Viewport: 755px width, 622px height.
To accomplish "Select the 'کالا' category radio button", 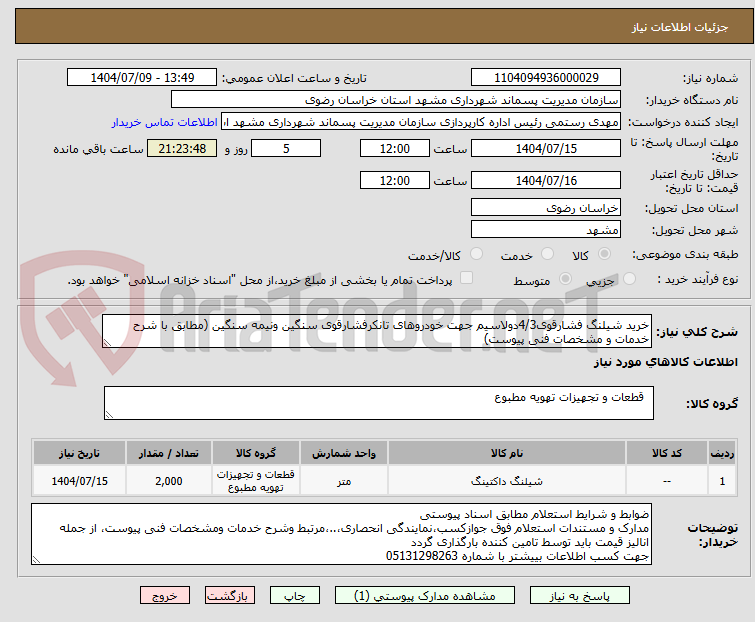I will 604,254.
